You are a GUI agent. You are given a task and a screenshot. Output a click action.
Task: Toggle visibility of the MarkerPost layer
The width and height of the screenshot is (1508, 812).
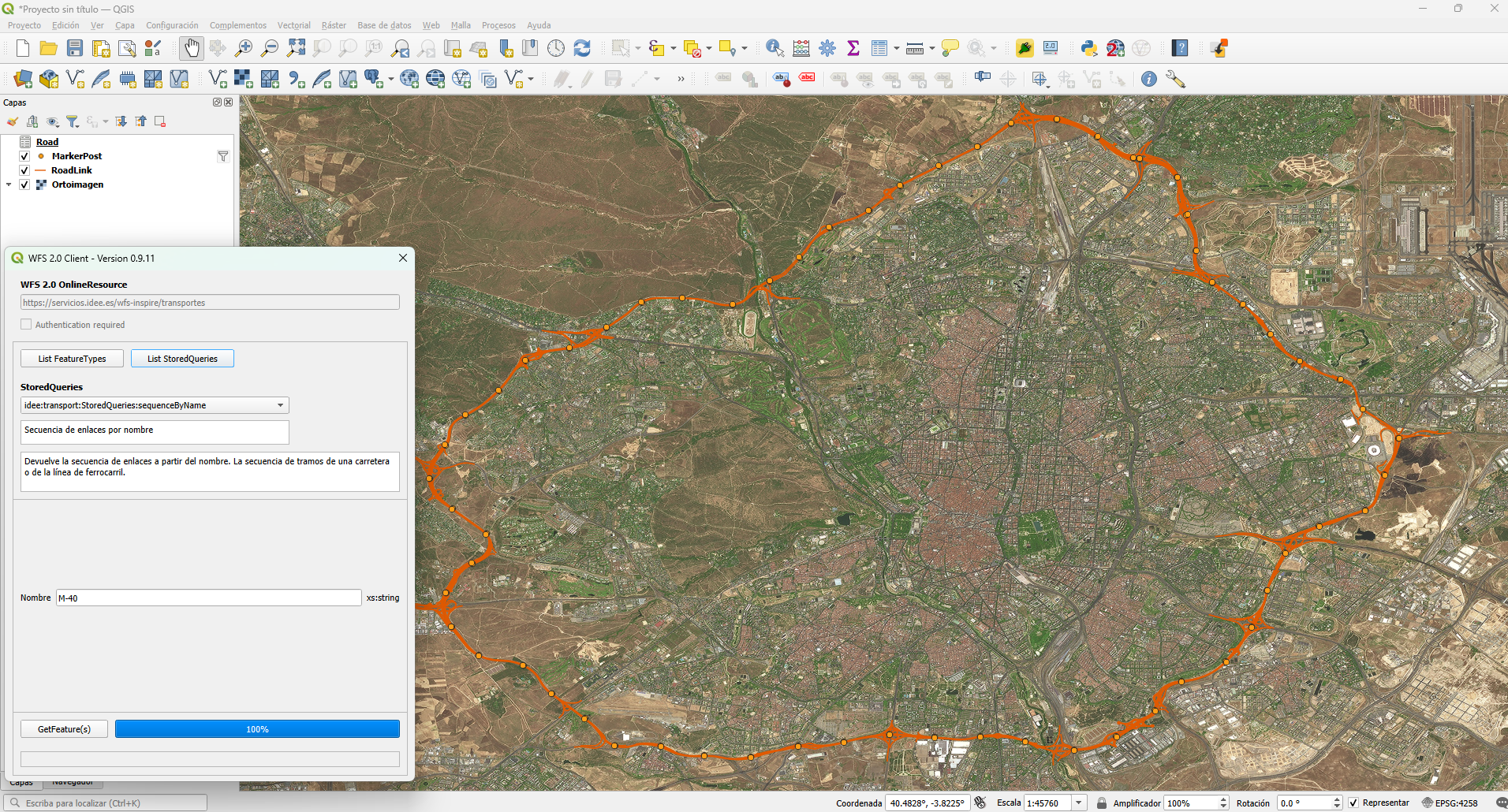click(24, 156)
